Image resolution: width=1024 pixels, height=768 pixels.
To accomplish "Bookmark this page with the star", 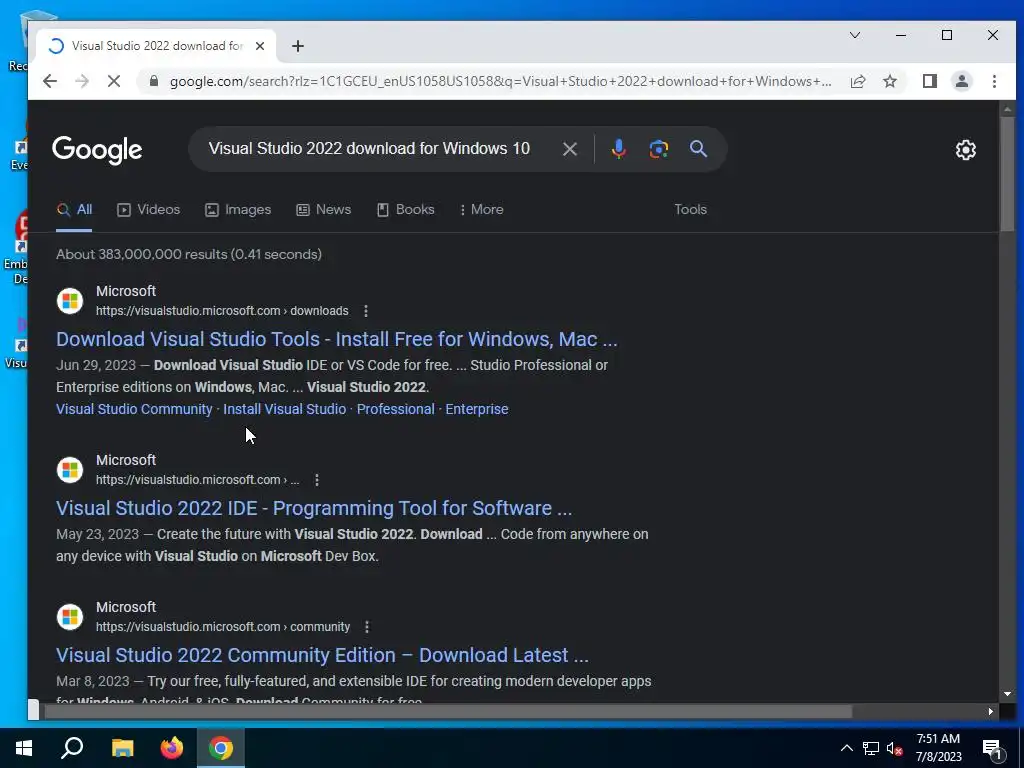I will pos(889,81).
